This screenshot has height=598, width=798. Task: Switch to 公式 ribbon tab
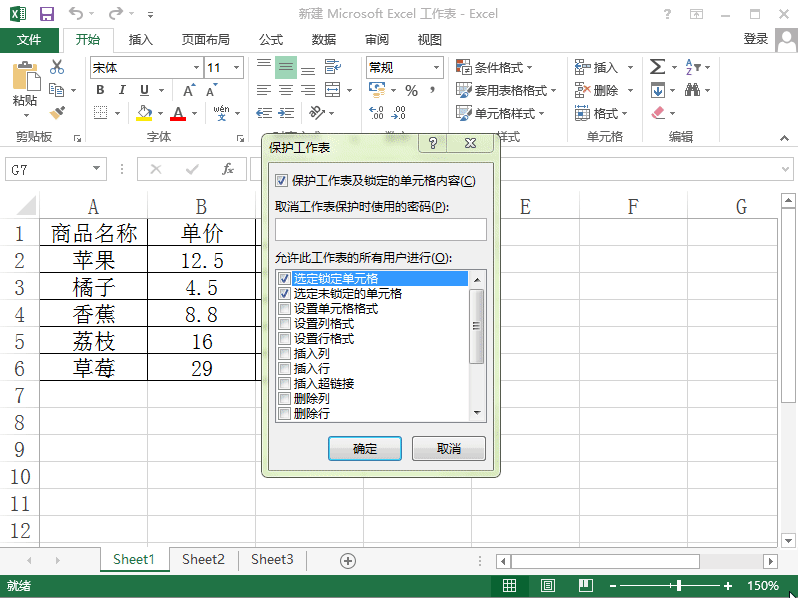[x=271, y=40]
